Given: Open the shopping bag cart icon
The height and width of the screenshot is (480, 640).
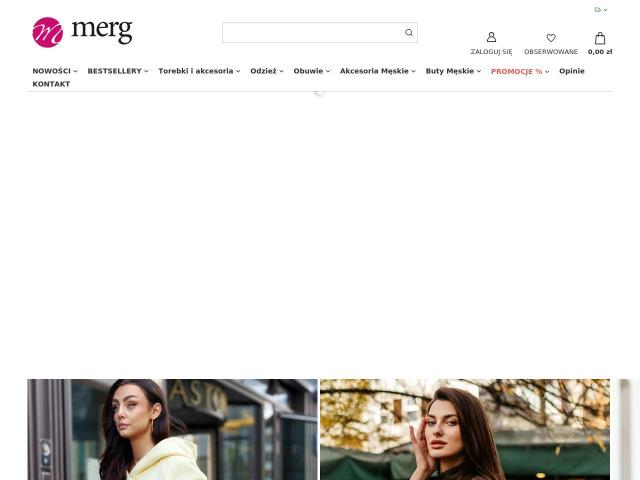Looking at the screenshot, I should coord(600,38).
